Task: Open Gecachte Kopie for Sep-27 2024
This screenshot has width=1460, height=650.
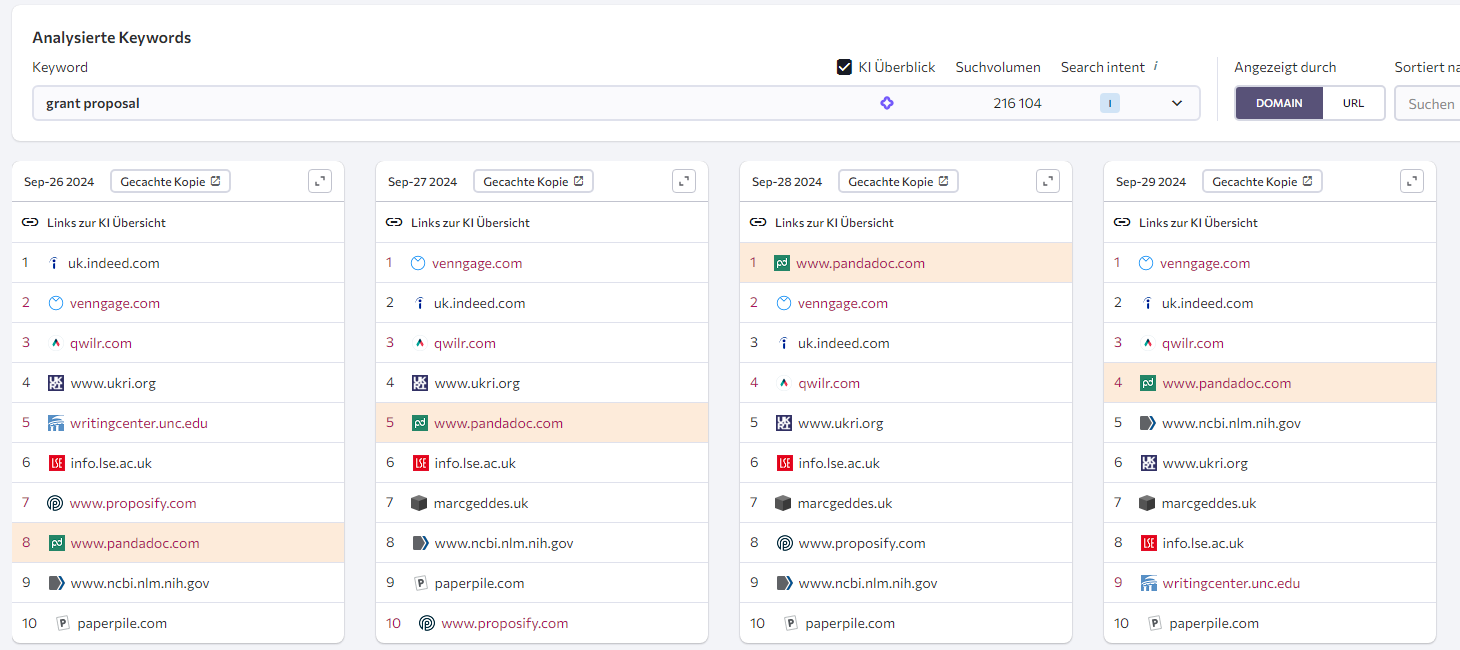Action: click(x=533, y=182)
